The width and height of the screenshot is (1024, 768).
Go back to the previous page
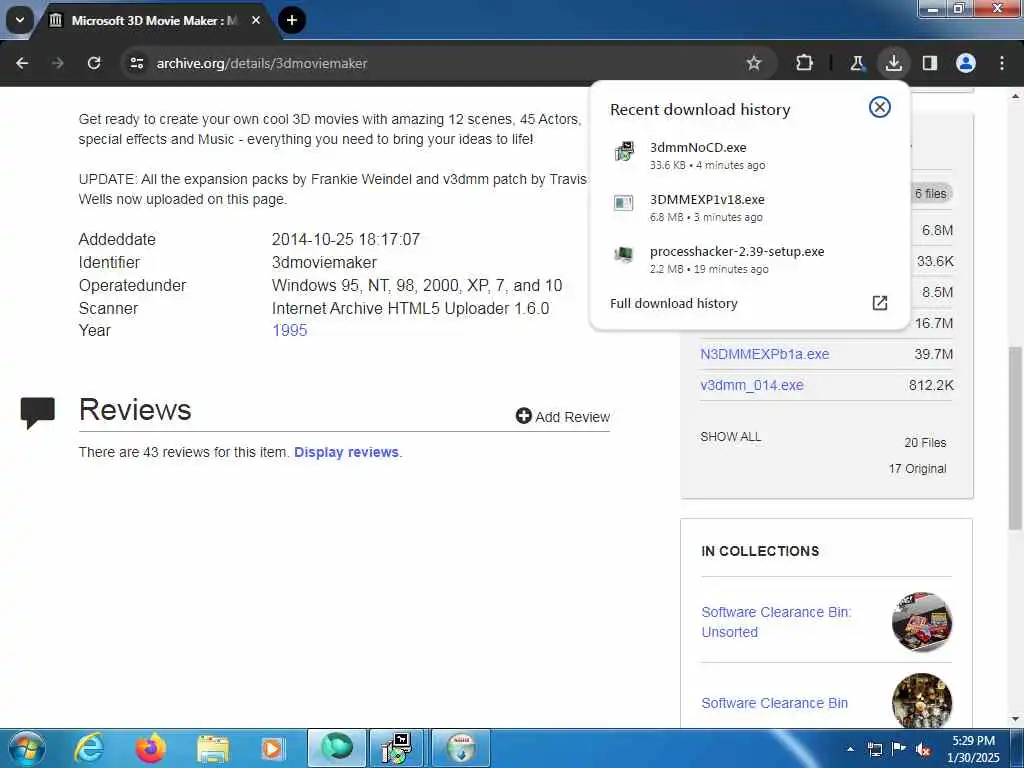click(x=22, y=63)
